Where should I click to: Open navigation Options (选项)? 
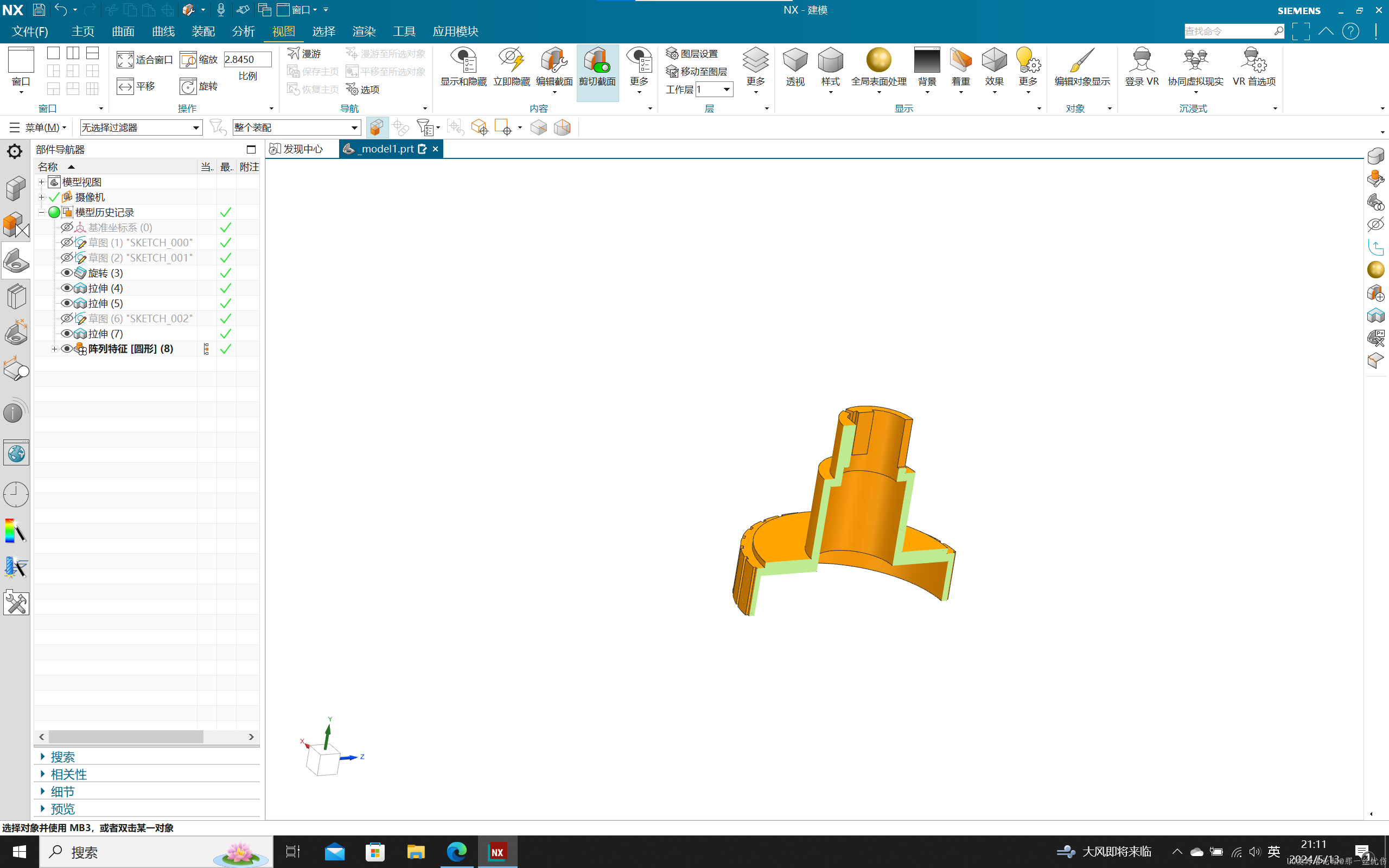pyautogui.click(x=363, y=90)
